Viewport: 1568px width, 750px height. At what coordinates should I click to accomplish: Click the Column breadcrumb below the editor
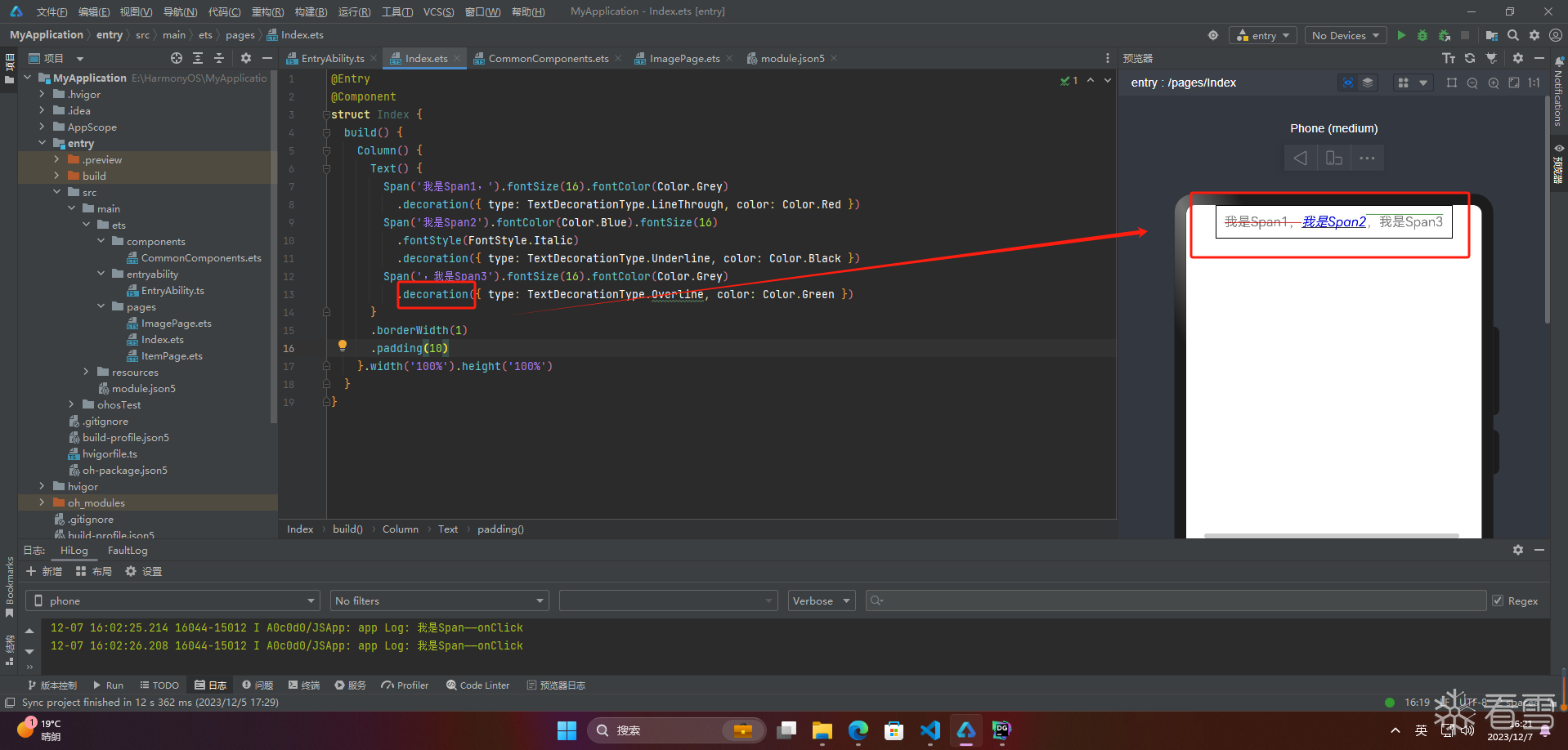click(401, 529)
